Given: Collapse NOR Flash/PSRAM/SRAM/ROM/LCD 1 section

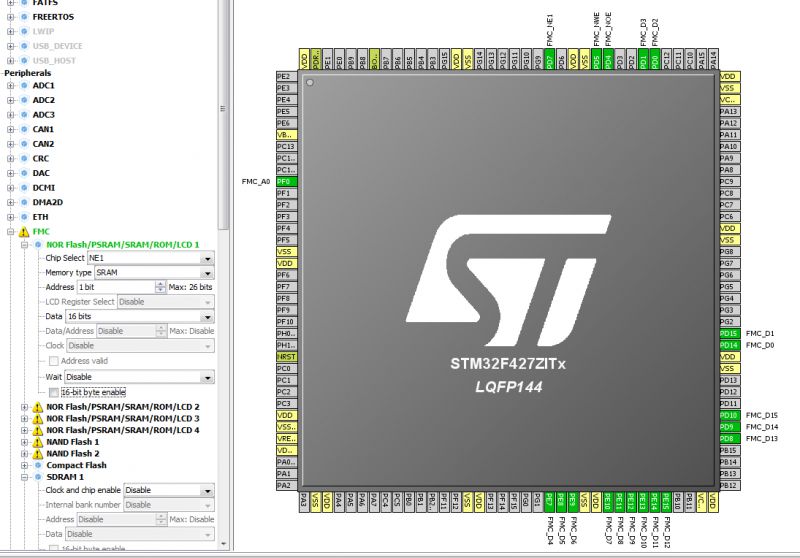Looking at the screenshot, I should pos(24,245).
